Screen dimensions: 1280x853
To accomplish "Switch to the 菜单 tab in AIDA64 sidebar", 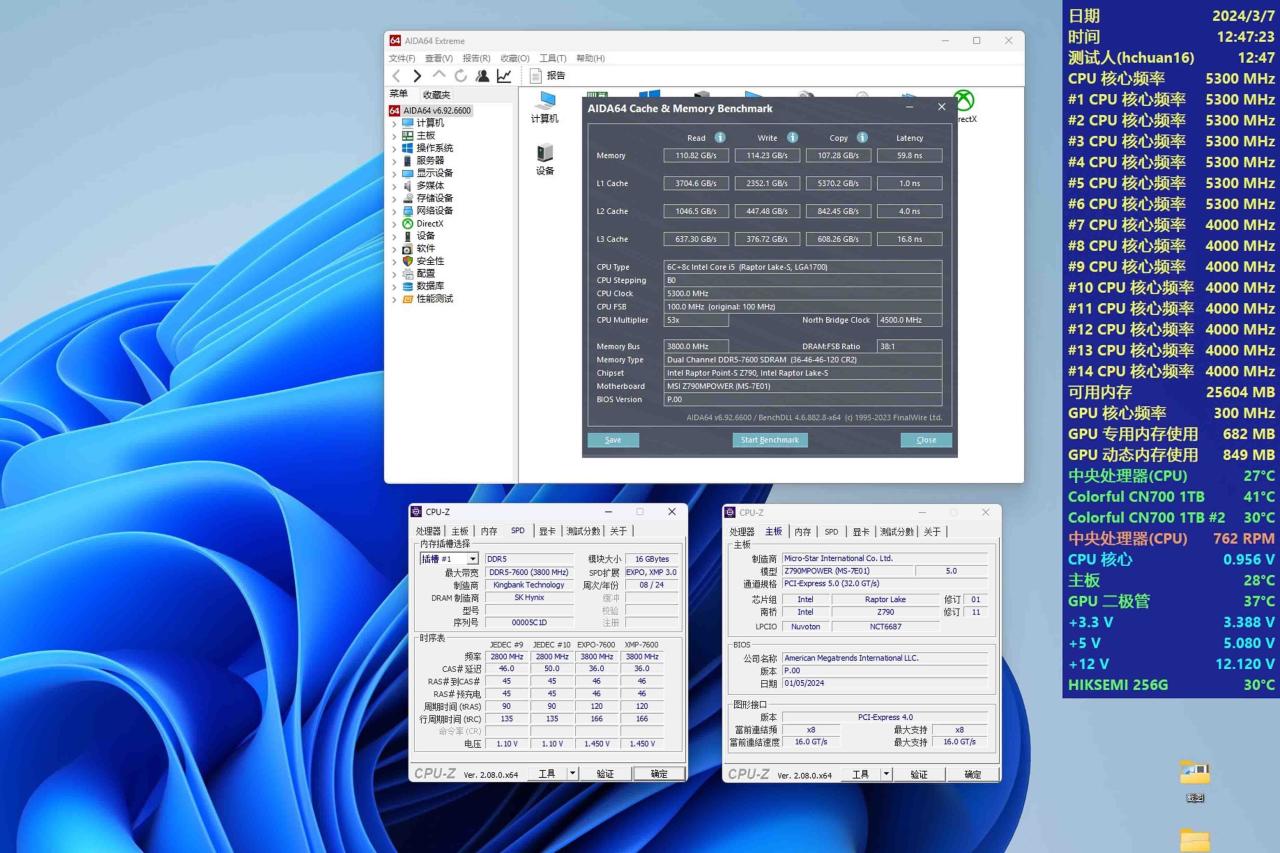I will pos(398,94).
